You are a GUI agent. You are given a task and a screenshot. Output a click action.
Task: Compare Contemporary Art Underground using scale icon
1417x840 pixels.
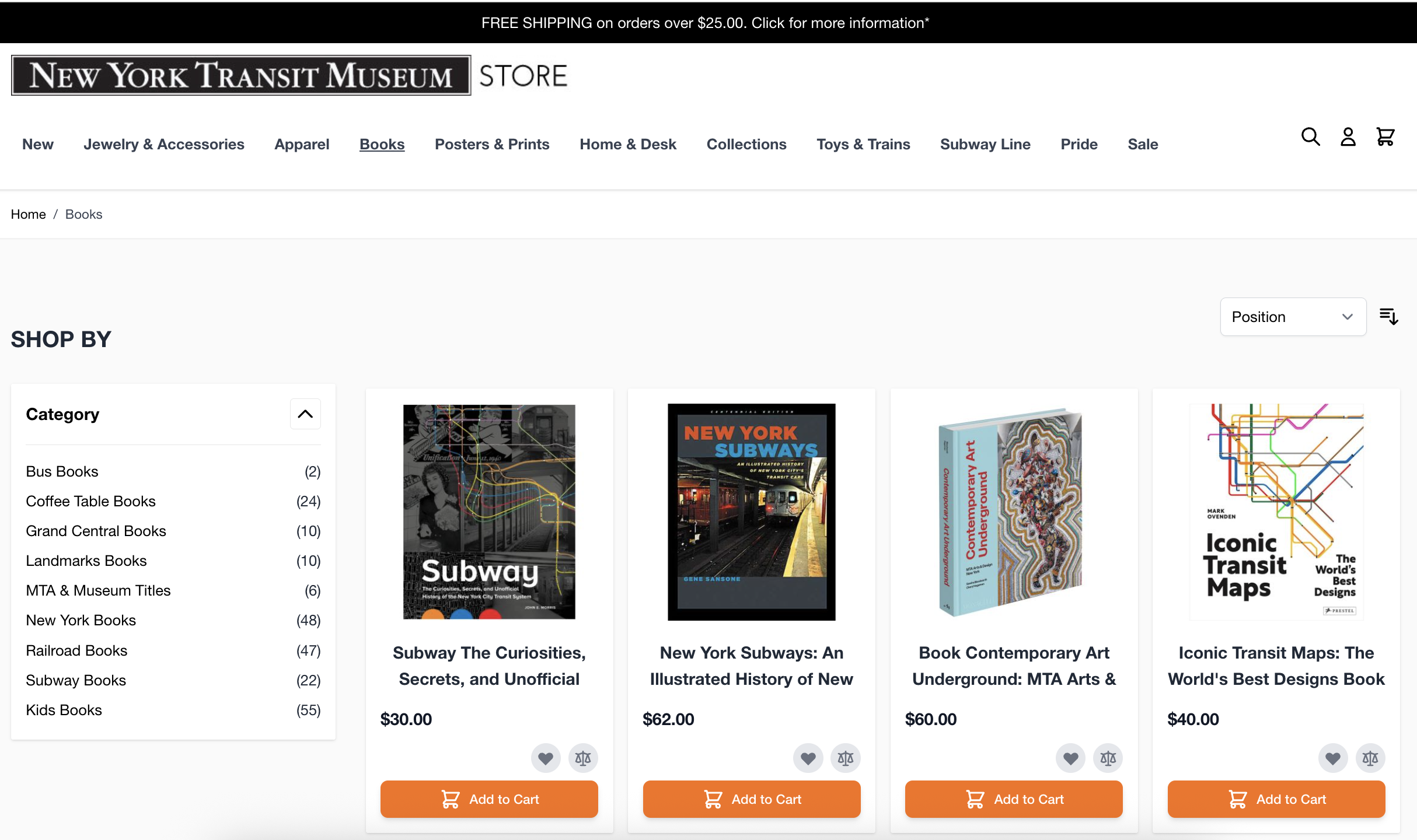tap(1108, 758)
